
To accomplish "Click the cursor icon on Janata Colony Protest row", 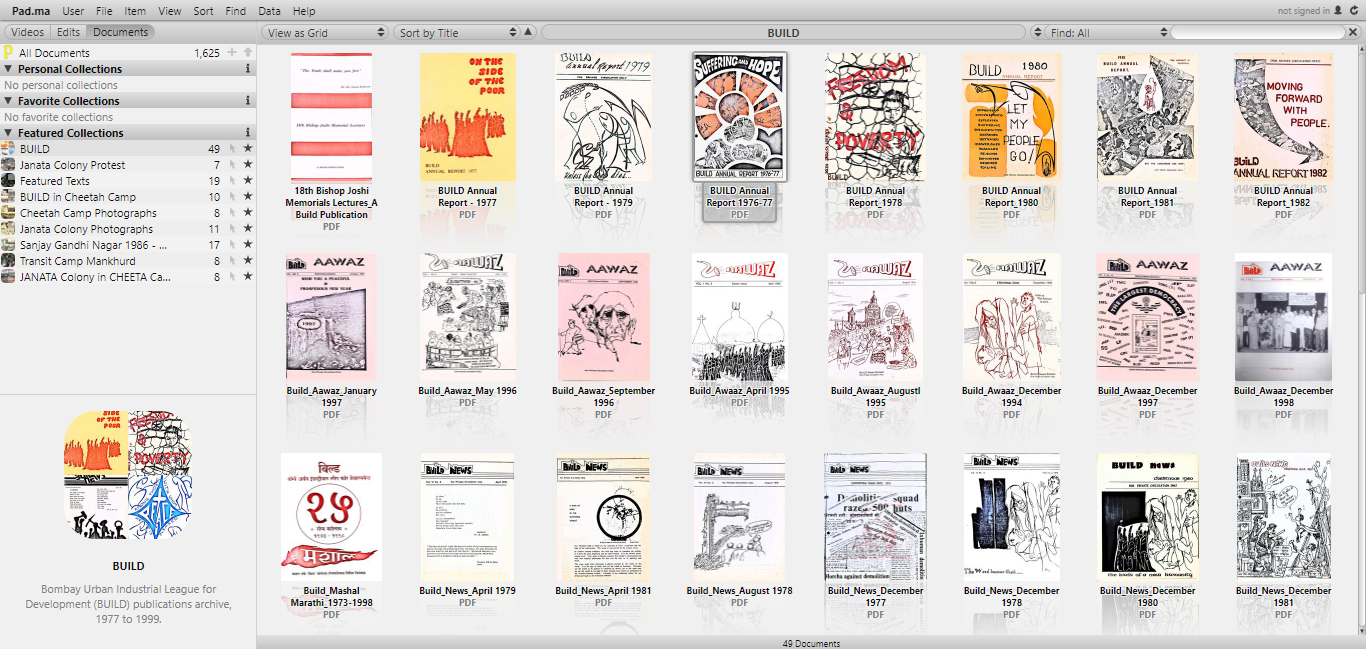I will 232,165.
